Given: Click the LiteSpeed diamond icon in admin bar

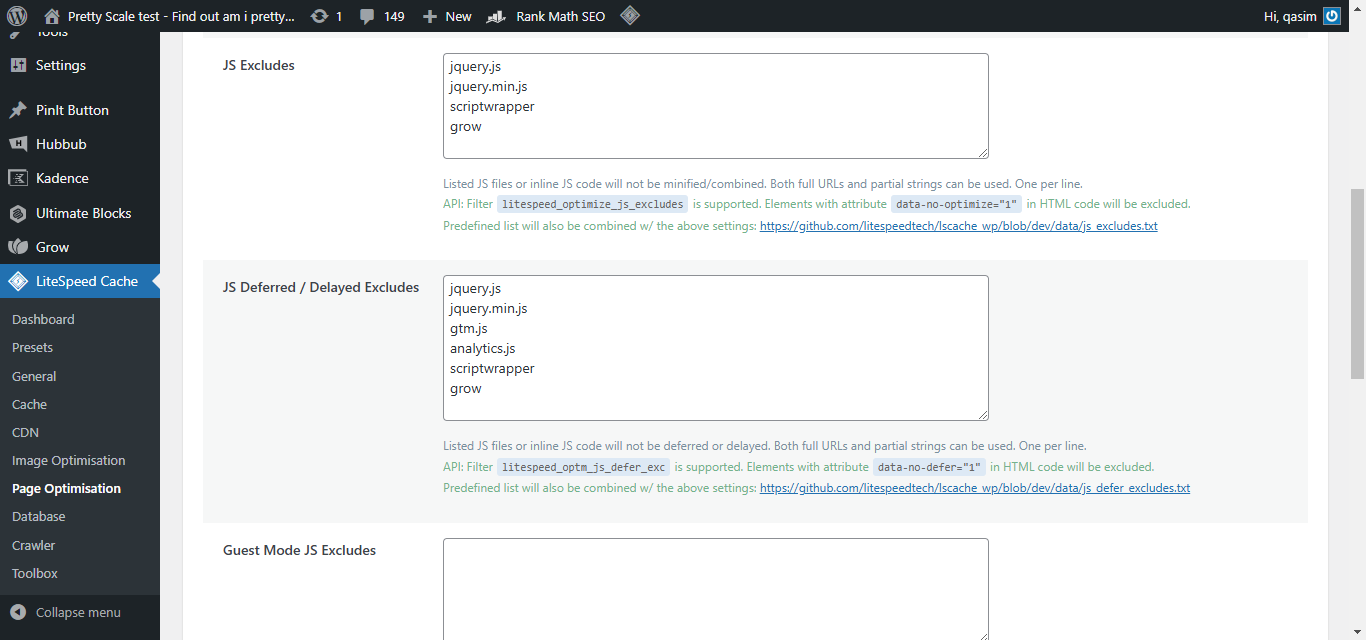Looking at the screenshot, I should pos(629,16).
